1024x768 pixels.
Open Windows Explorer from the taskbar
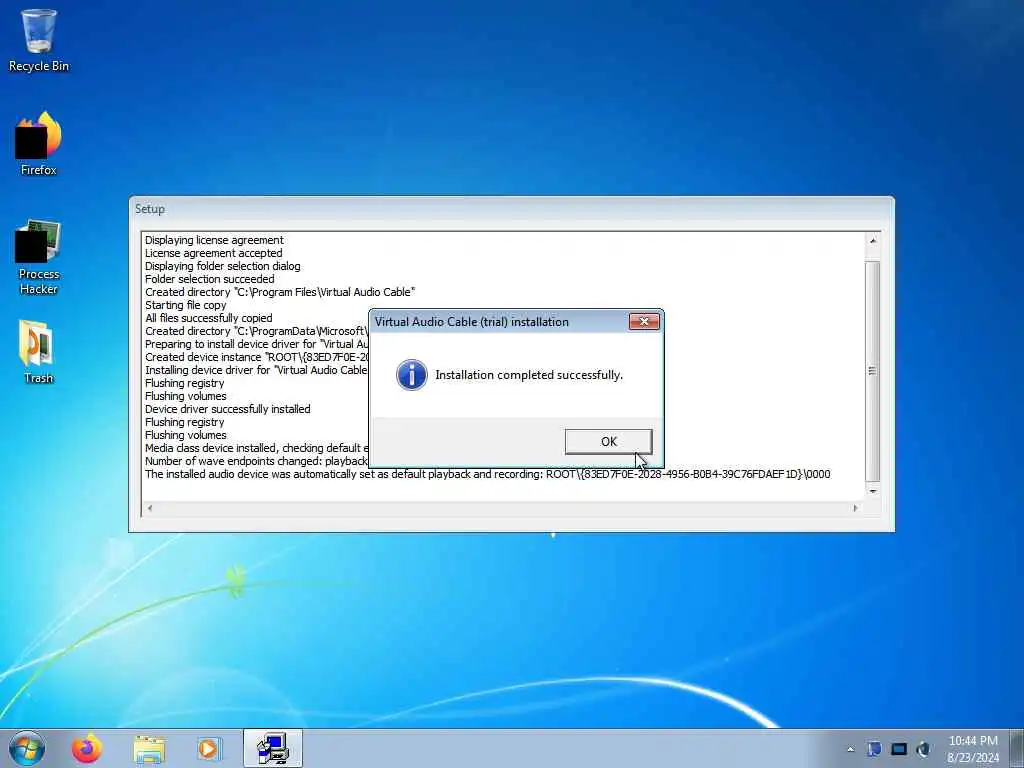(x=149, y=748)
